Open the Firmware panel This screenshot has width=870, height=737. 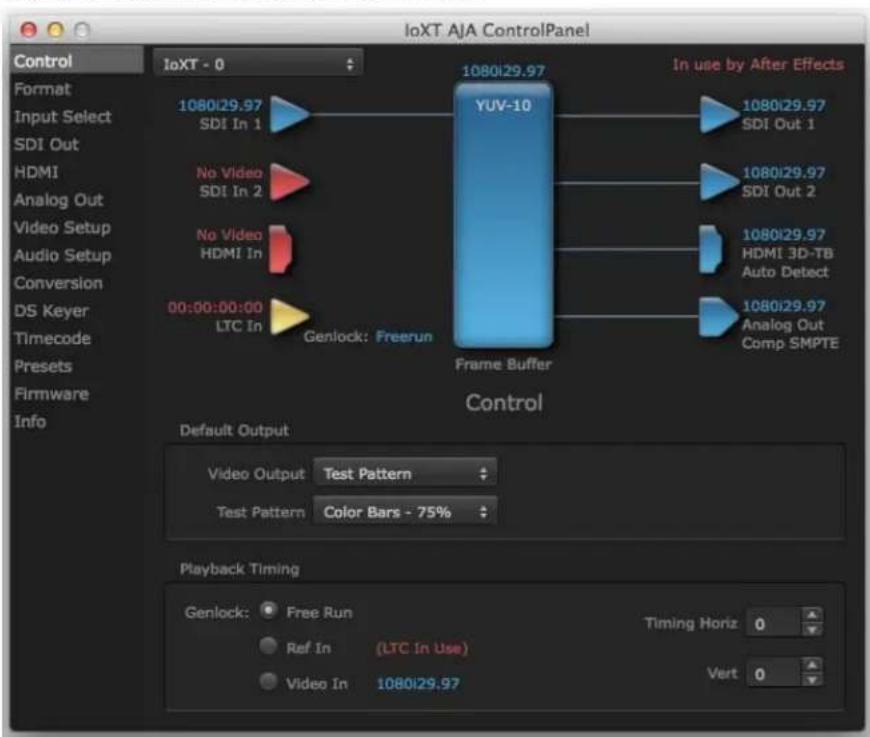click(51, 394)
